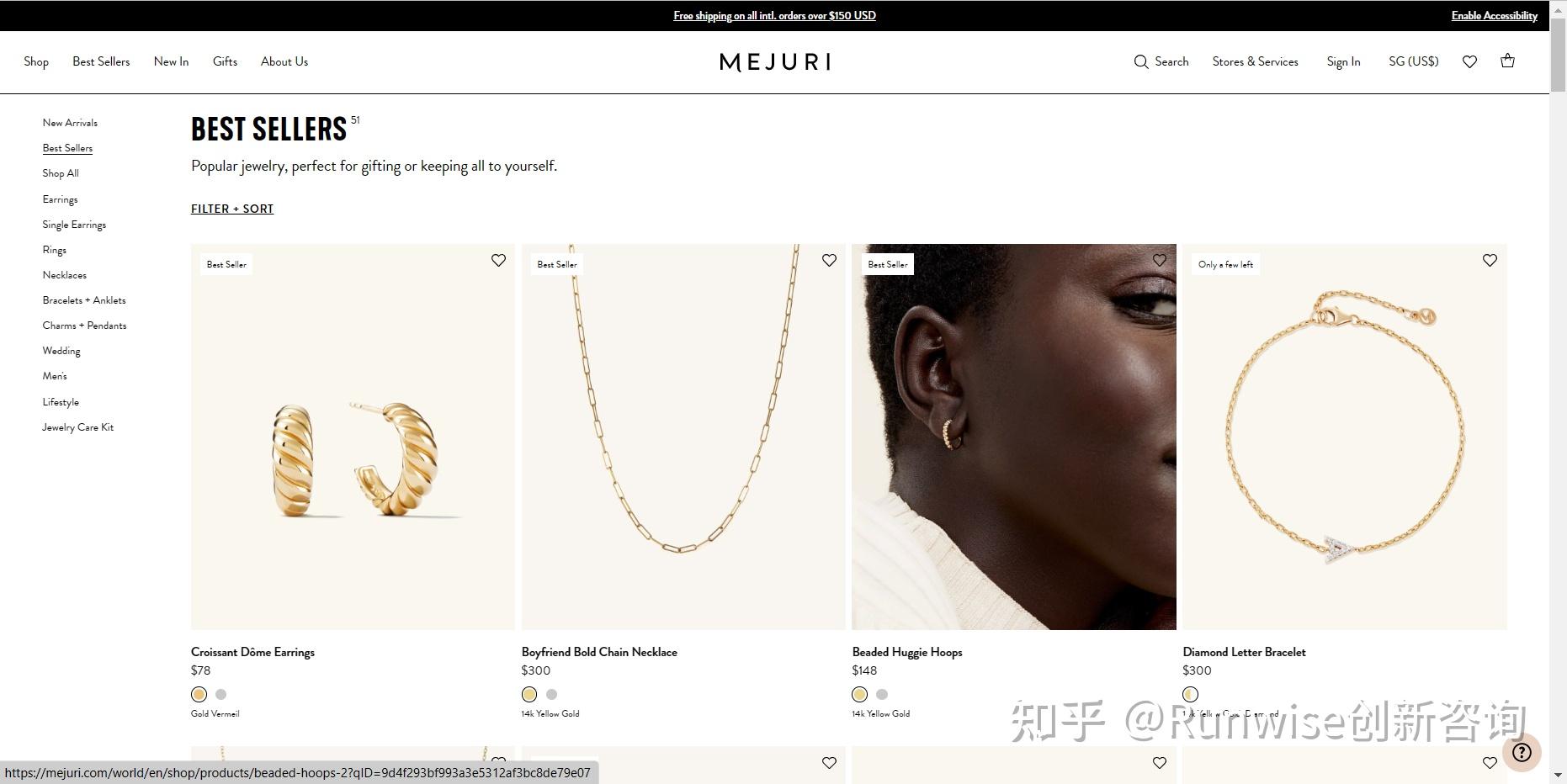Expand the FILTER + SORT options
The image size is (1567, 784).
232,209
